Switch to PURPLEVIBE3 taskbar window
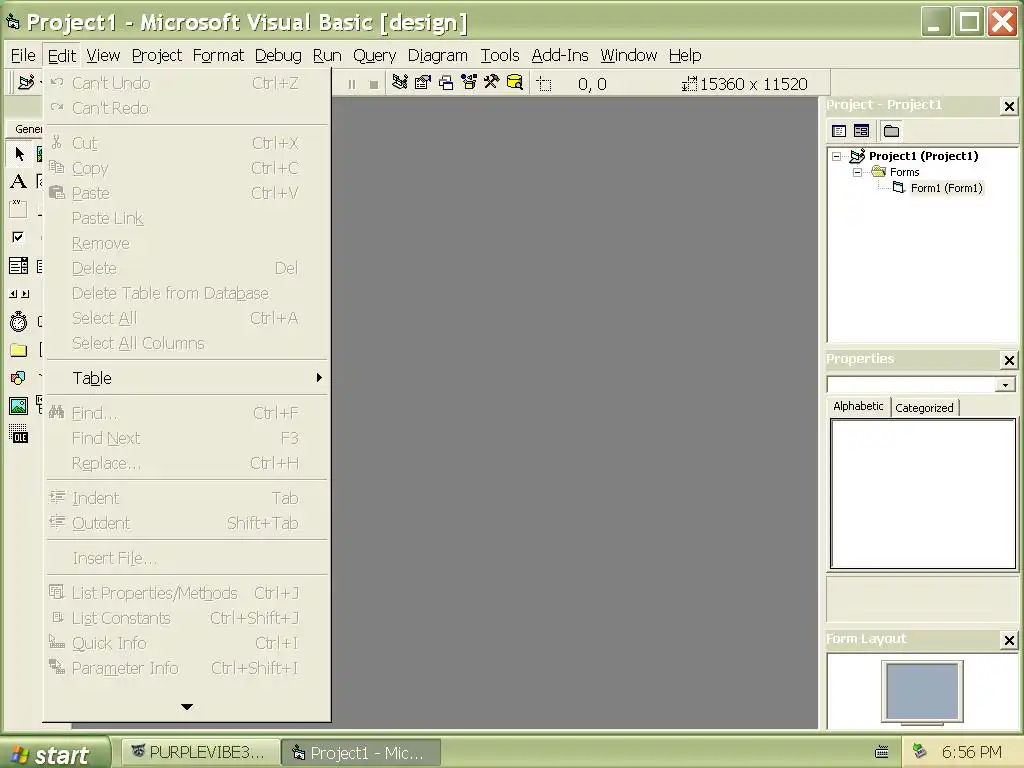The image size is (1024, 768). (199, 753)
